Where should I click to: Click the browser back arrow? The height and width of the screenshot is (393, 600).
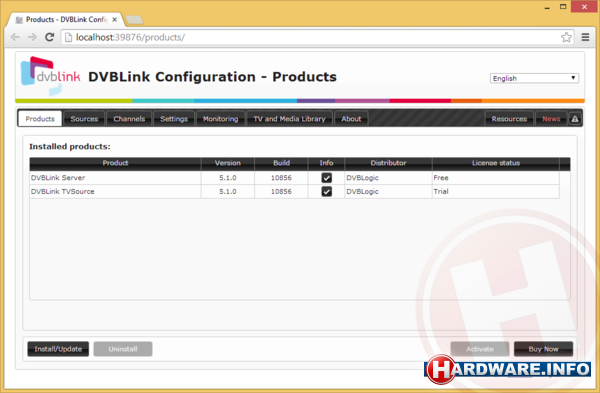pyautogui.click(x=15, y=37)
